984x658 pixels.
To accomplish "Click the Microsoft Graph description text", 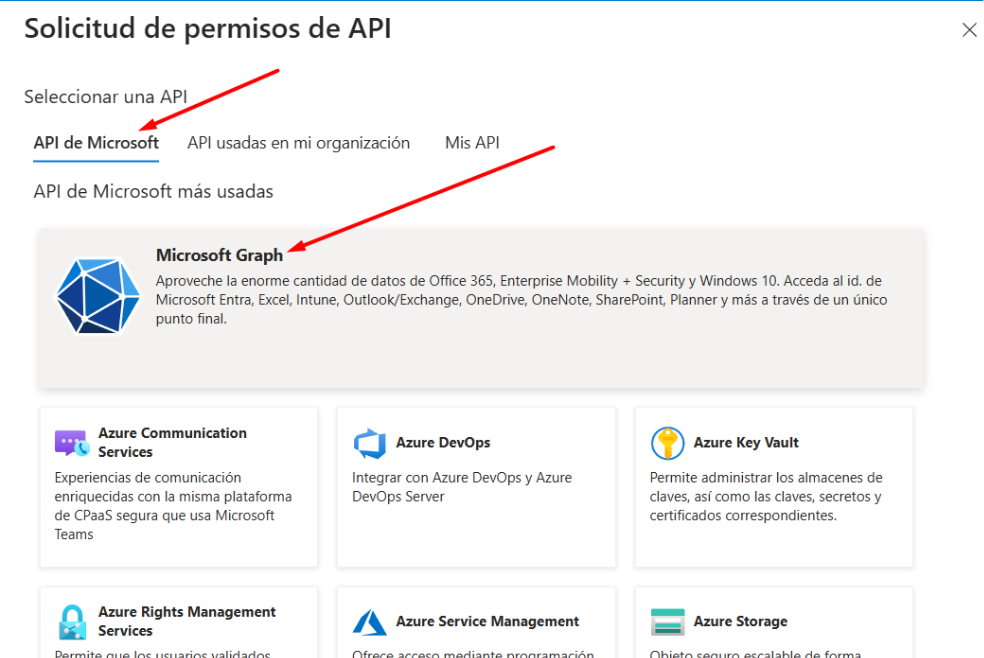I will click(521, 300).
